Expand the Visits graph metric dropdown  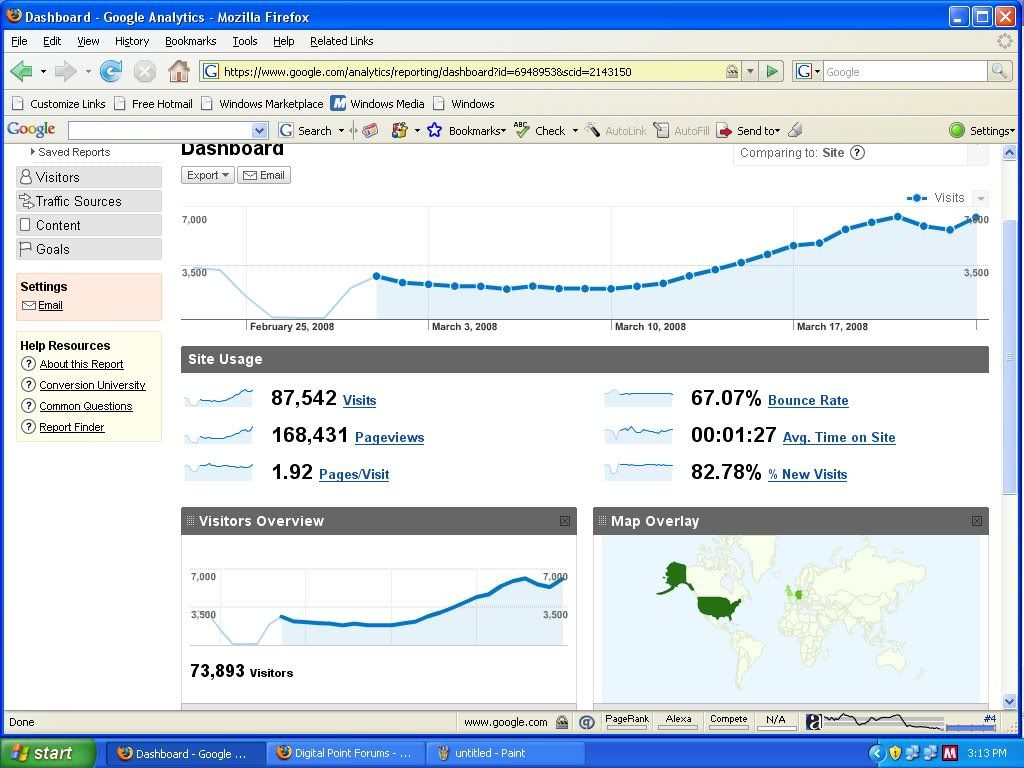point(981,198)
